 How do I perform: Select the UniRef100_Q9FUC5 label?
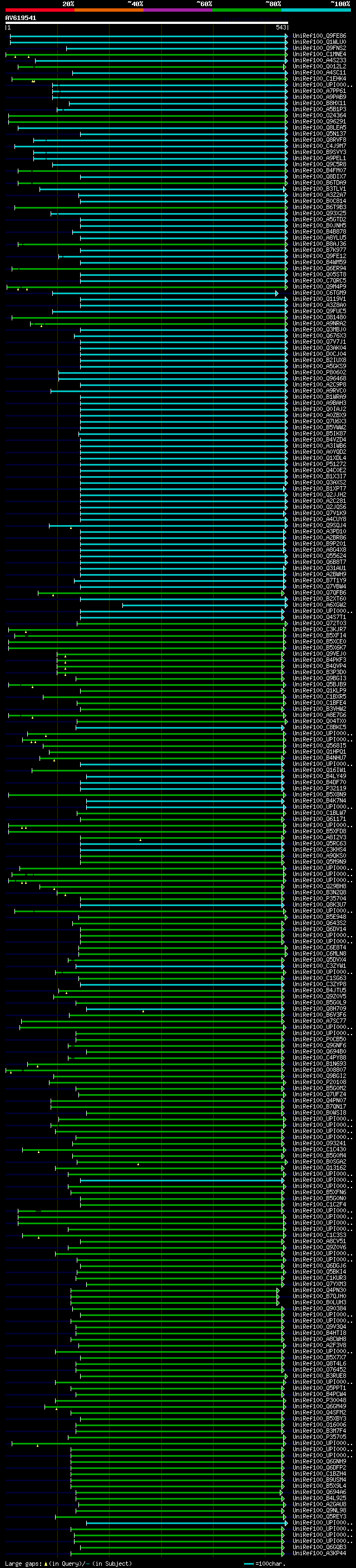[x=319, y=311]
